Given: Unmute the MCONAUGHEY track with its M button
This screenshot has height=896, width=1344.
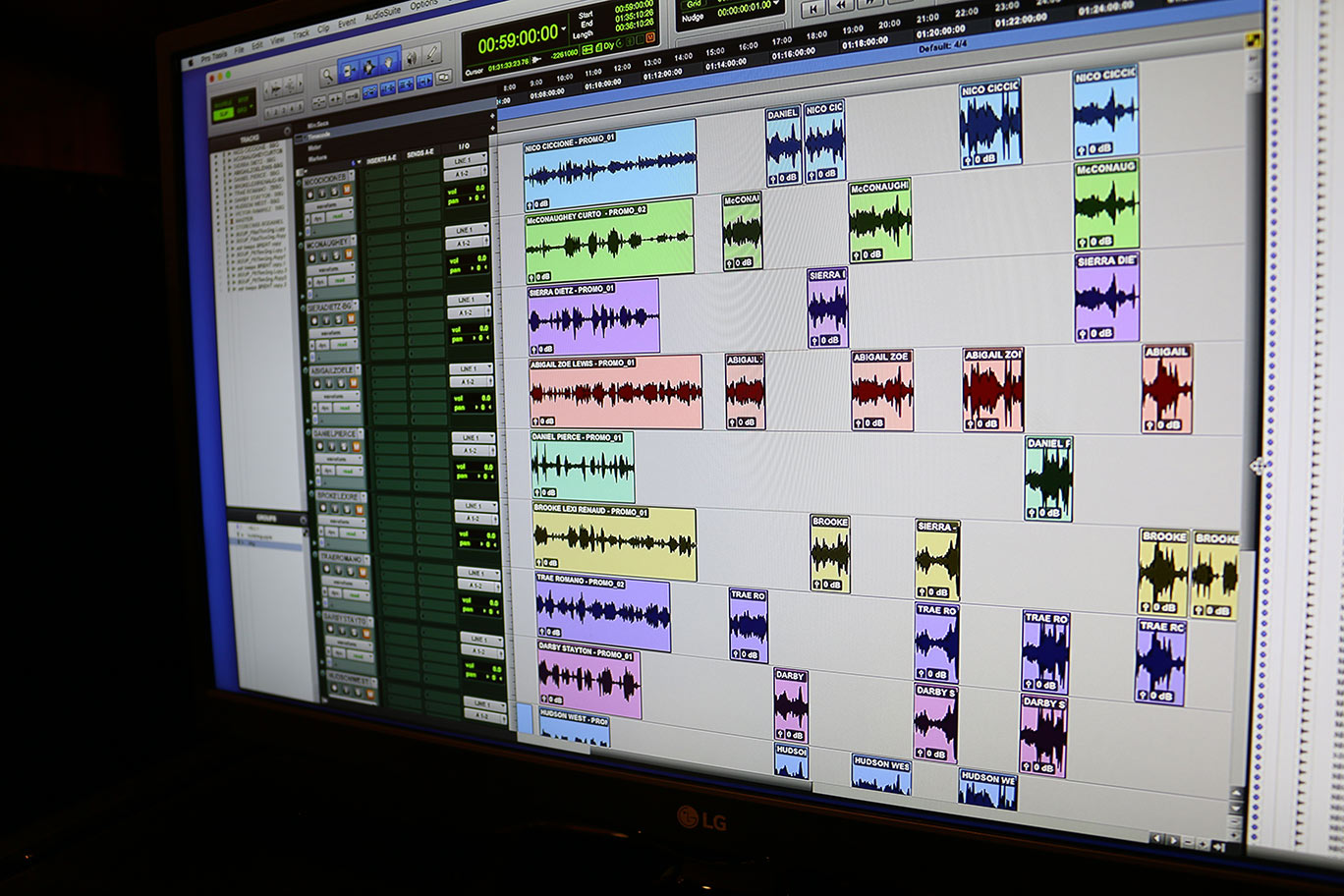Looking at the screenshot, I should coord(348,253).
